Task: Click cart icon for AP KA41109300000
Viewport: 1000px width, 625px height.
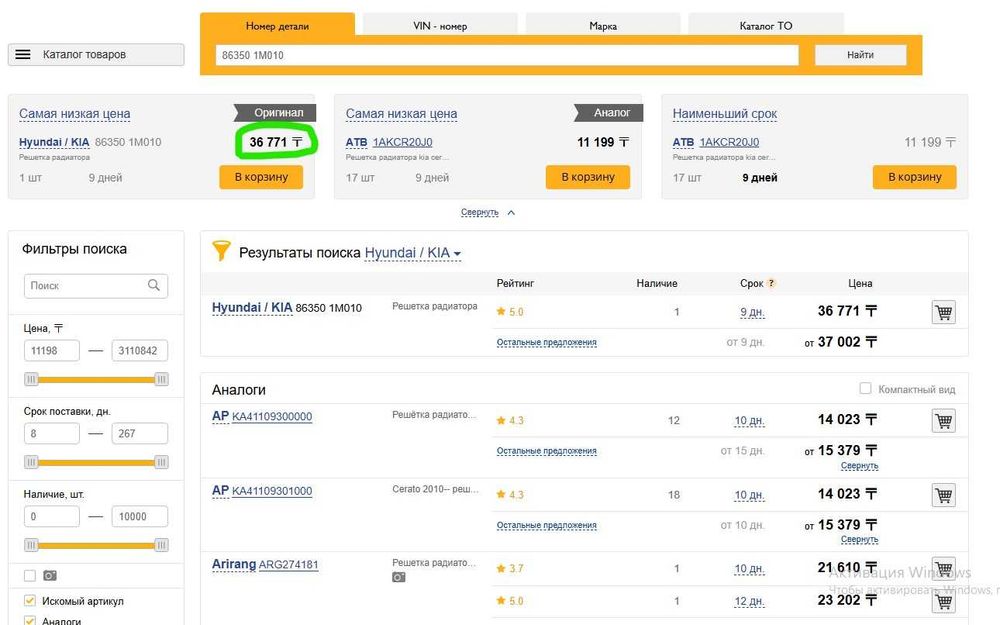Action: pyautogui.click(x=942, y=420)
